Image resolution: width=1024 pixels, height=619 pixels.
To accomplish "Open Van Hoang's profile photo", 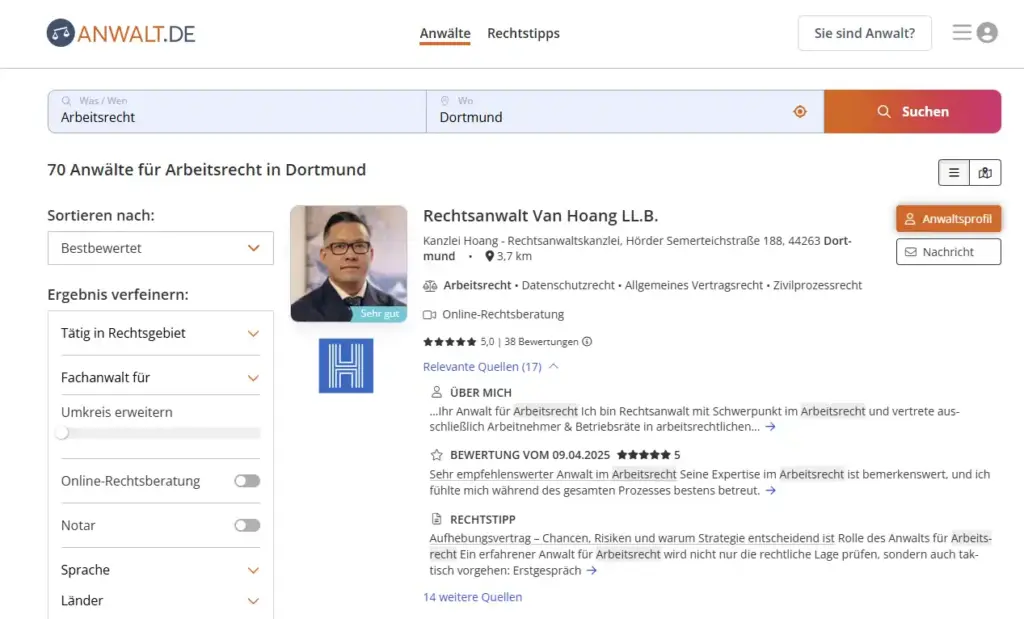I will coord(349,264).
